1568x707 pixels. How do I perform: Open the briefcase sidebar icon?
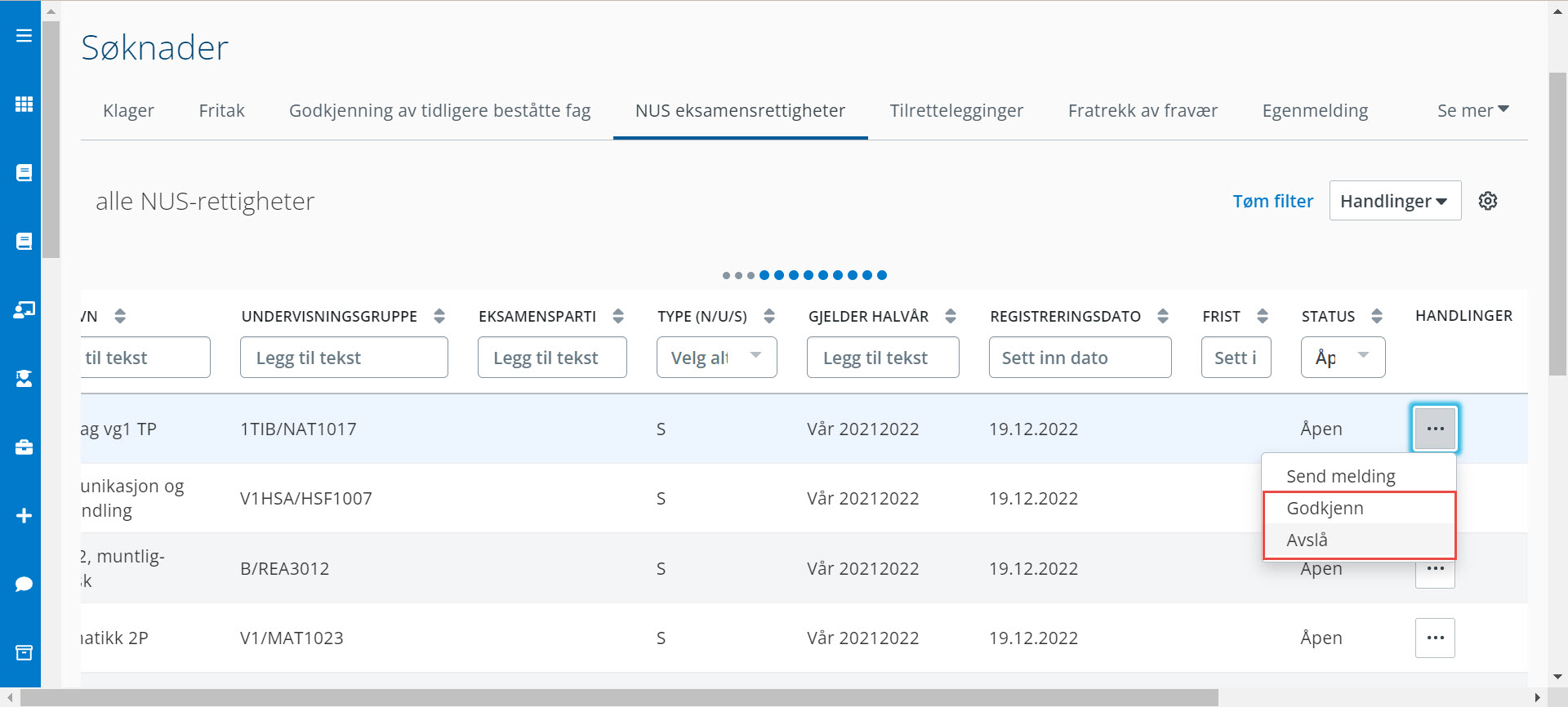point(24,447)
